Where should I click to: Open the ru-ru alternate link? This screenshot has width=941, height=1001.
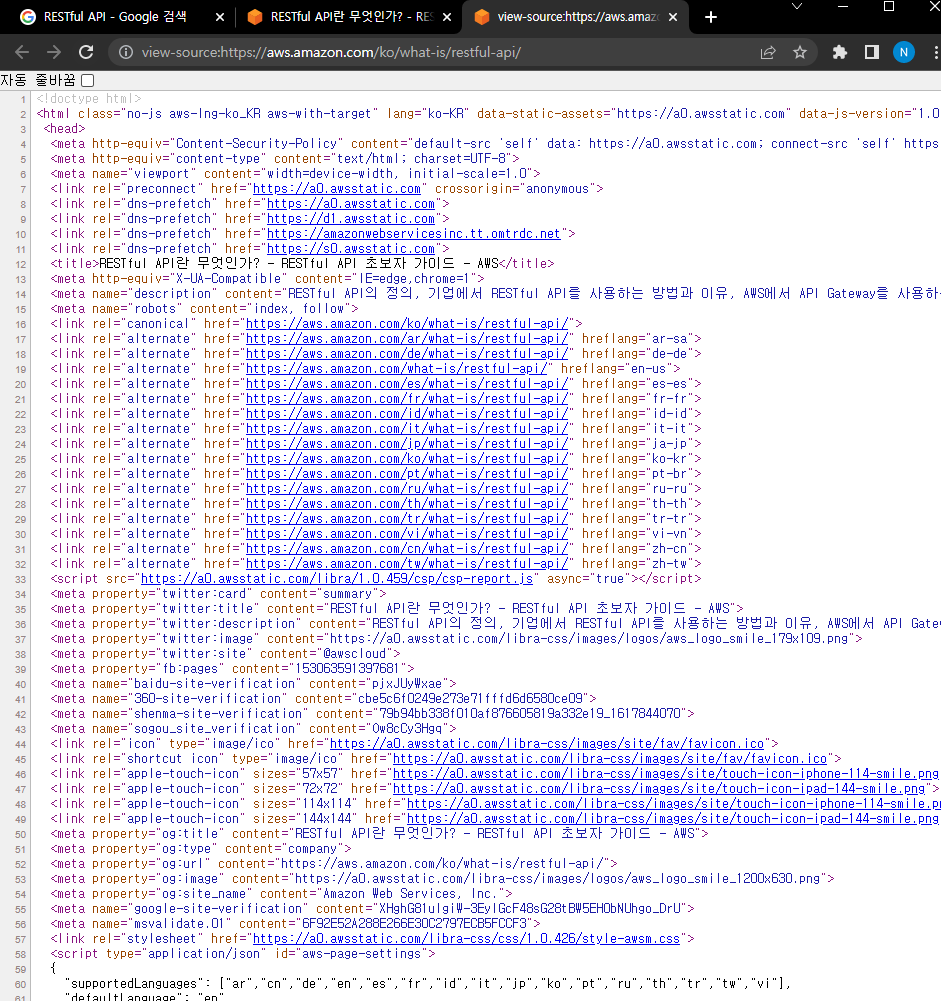pos(407,489)
